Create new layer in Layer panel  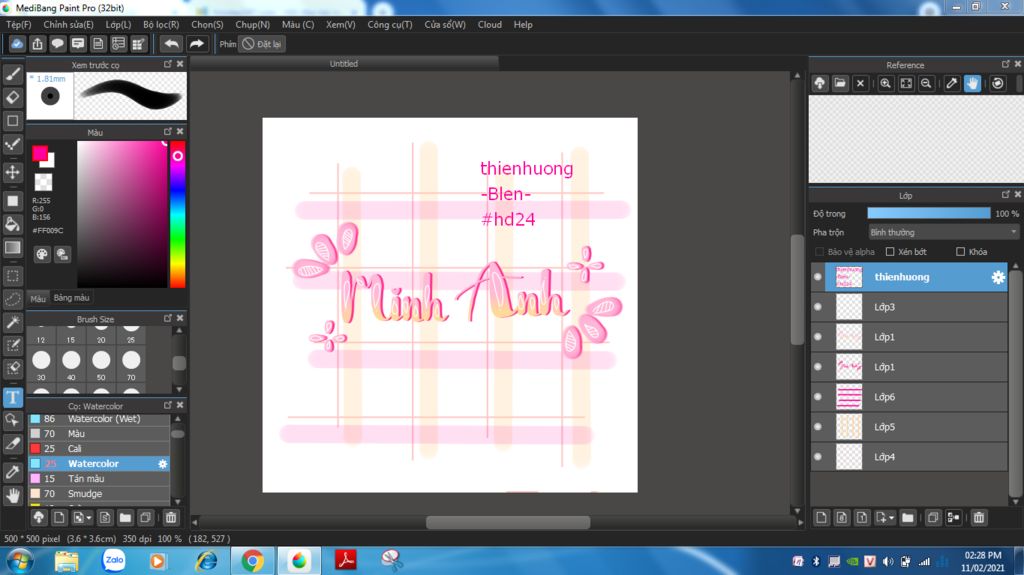pos(822,518)
